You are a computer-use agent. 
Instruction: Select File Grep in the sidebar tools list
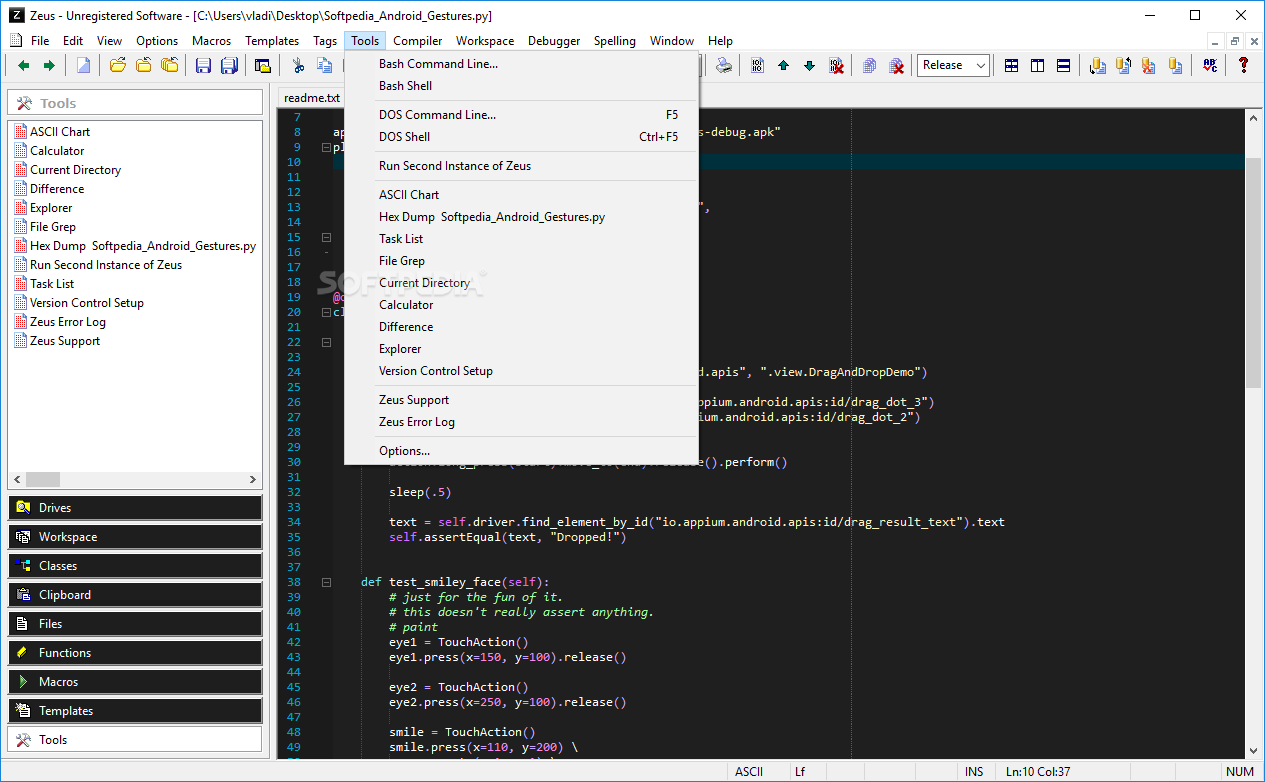[x=53, y=227]
